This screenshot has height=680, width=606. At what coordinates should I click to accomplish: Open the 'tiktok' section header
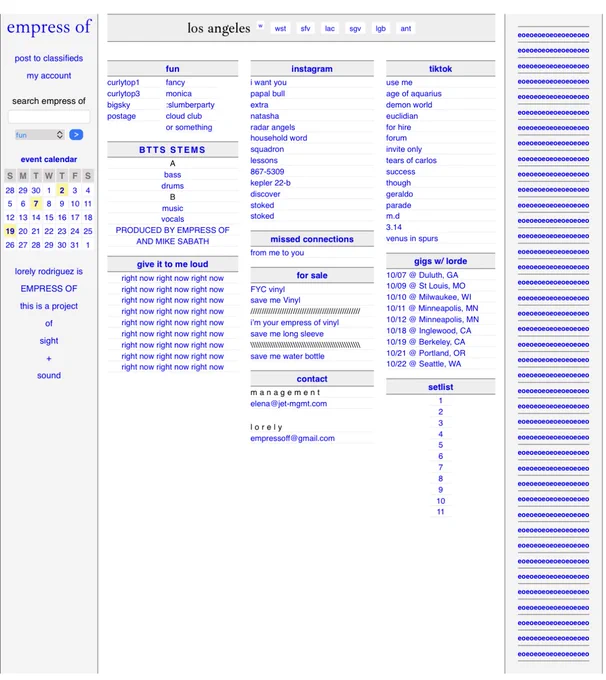click(440, 69)
